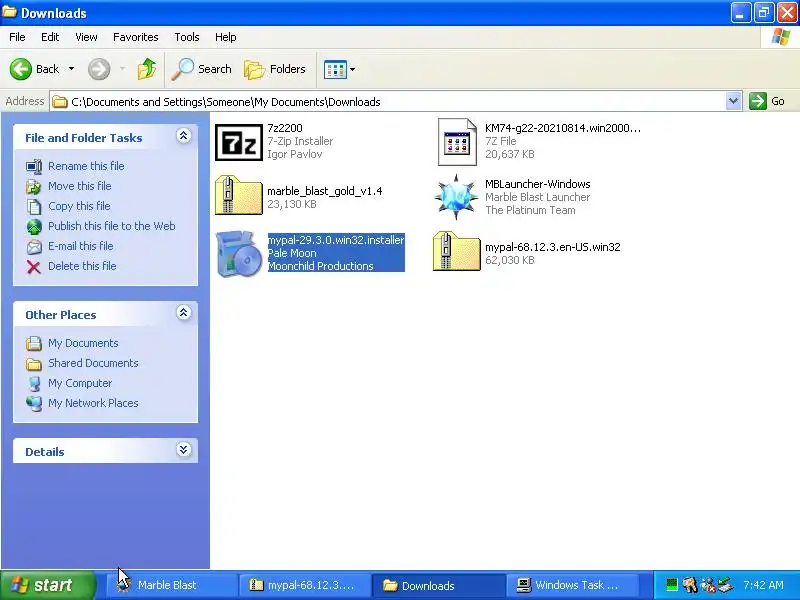Click the My Computer icon in Other Places

tap(34, 383)
